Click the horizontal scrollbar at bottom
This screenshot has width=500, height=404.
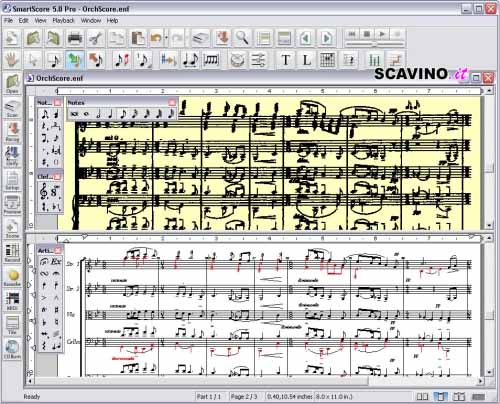(255, 381)
